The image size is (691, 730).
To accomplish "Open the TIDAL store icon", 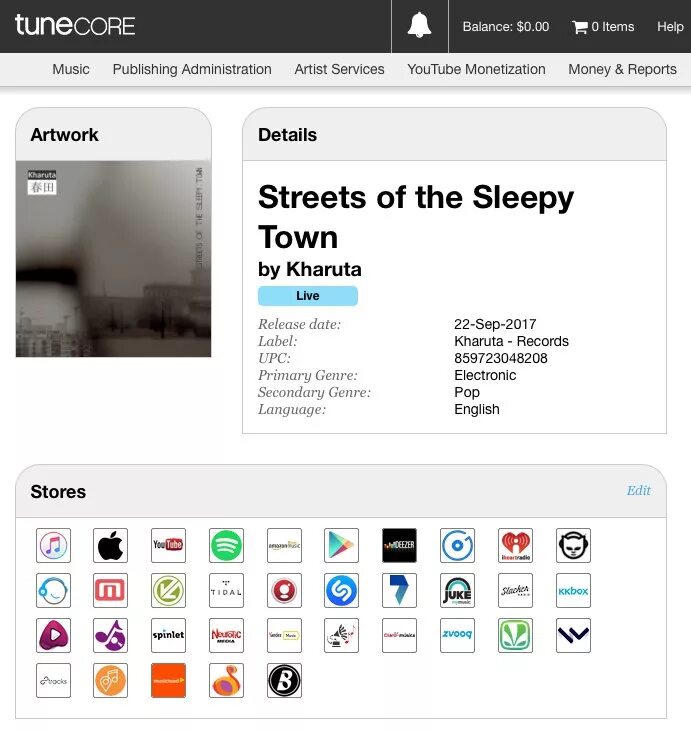I will coord(226,590).
